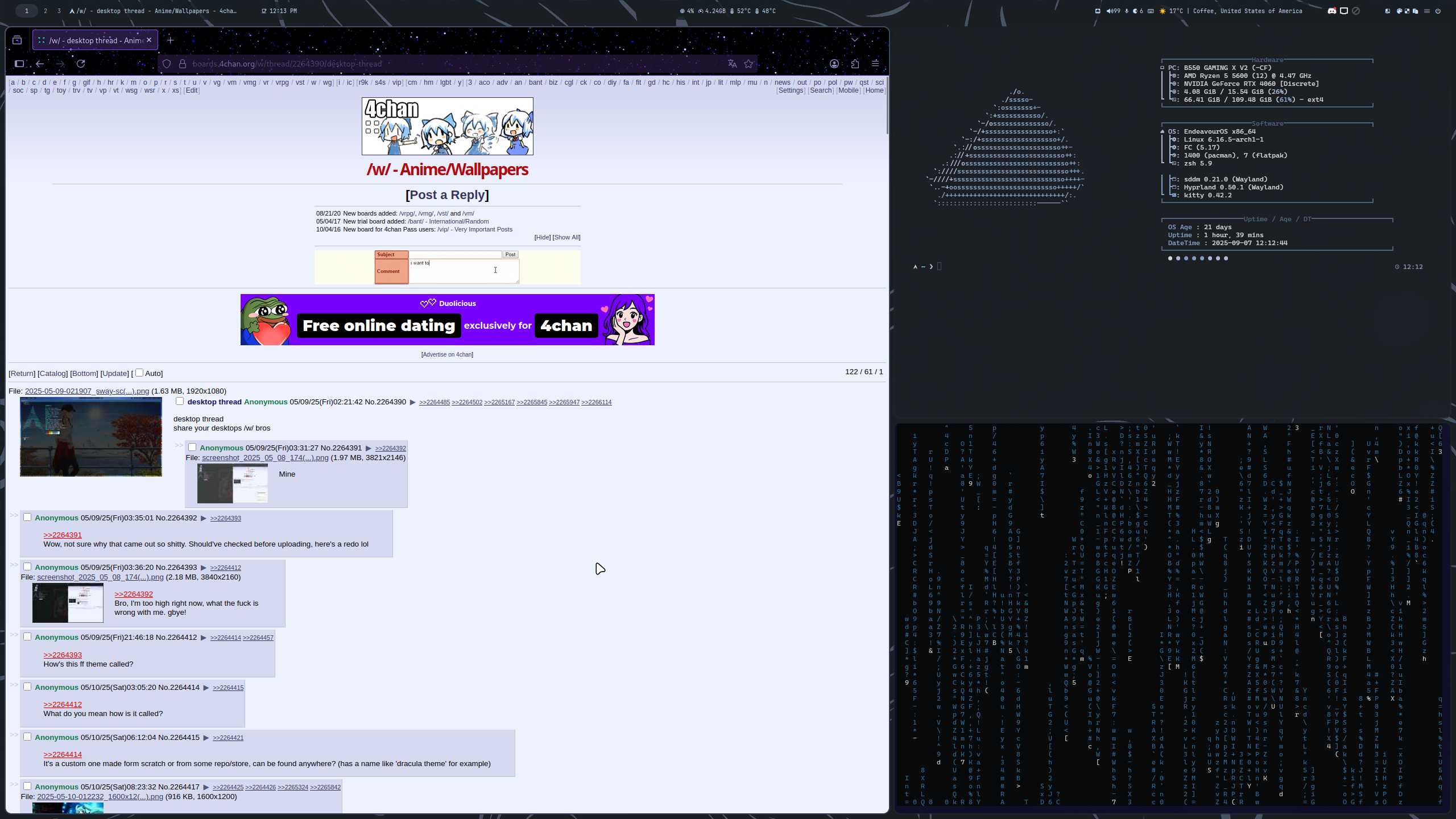Click the tracking protection shield icon
Image resolution: width=1456 pixels, height=819 pixels.
167,64
